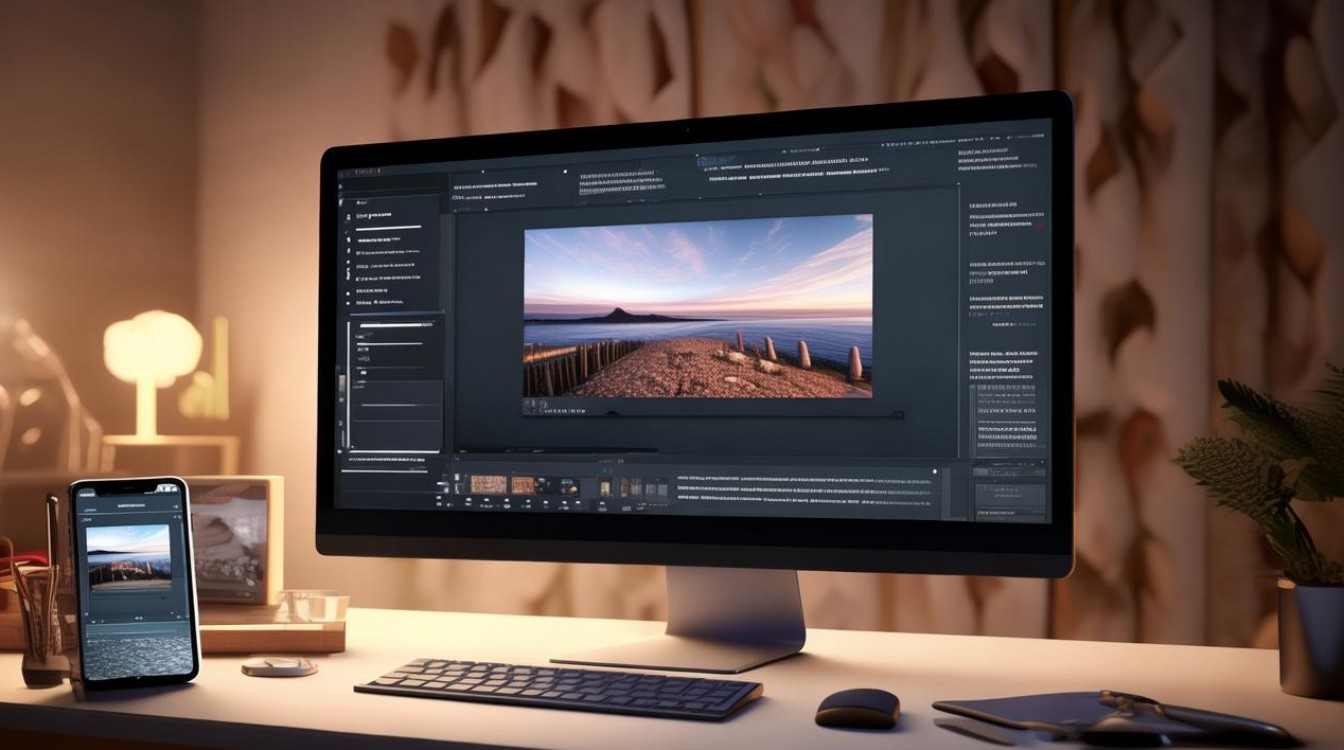The height and width of the screenshot is (750, 1344).
Task: Tap the landscape preview on the phone screen
Action: (128, 557)
